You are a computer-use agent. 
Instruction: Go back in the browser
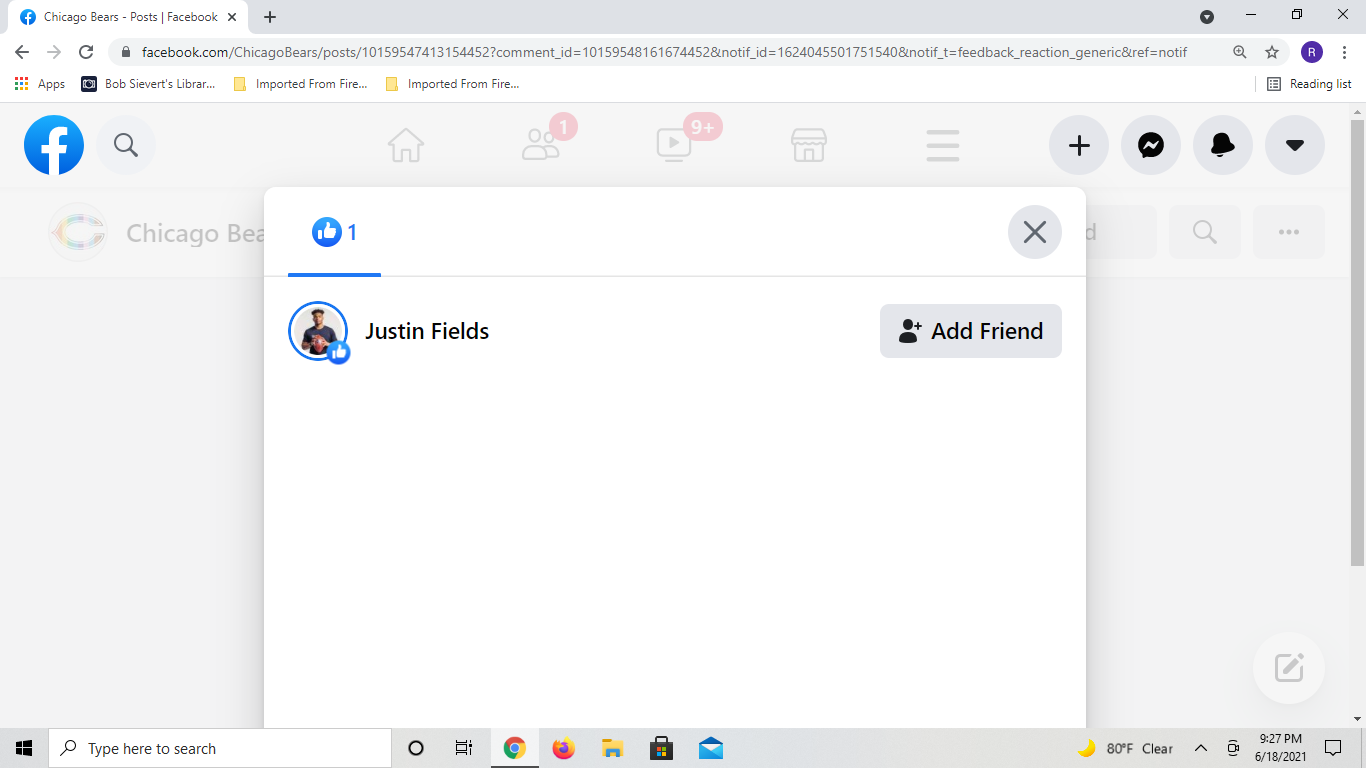pyautogui.click(x=22, y=52)
